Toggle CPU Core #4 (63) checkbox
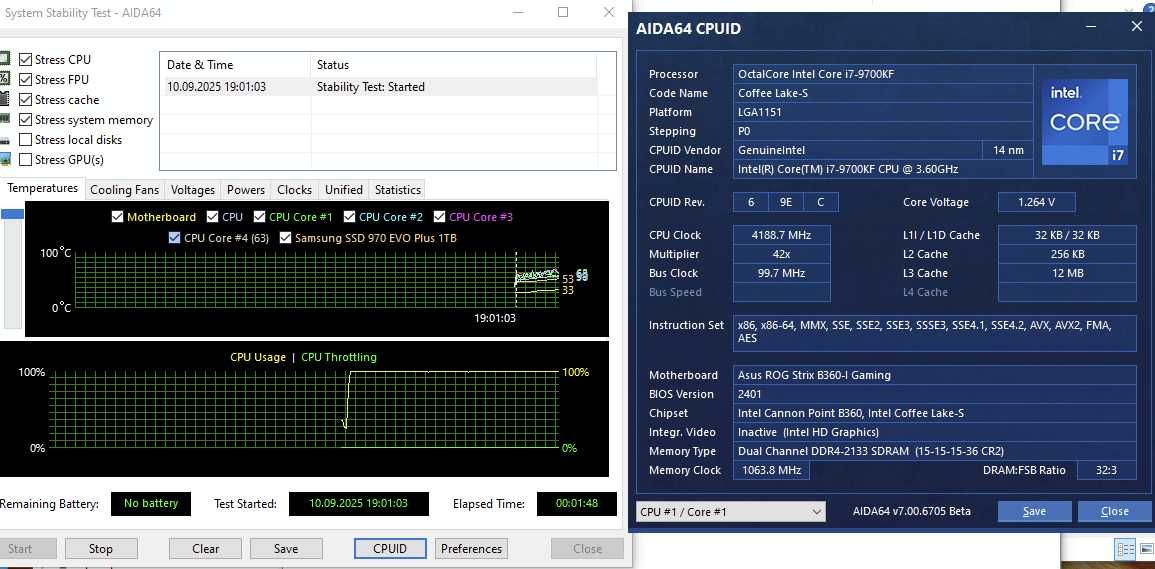The image size is (1155, 569). pyautogui.click(x=174, y=237)
